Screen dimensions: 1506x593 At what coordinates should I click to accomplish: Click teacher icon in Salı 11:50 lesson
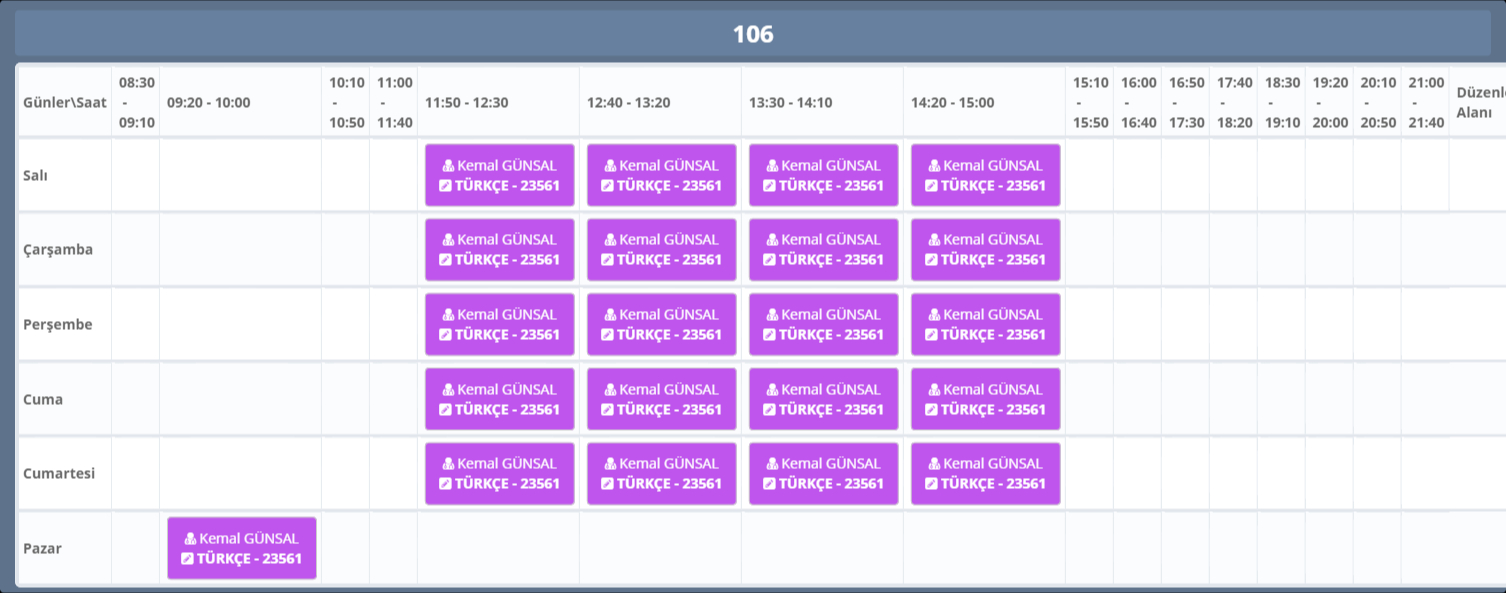click(x=449, y=166)
